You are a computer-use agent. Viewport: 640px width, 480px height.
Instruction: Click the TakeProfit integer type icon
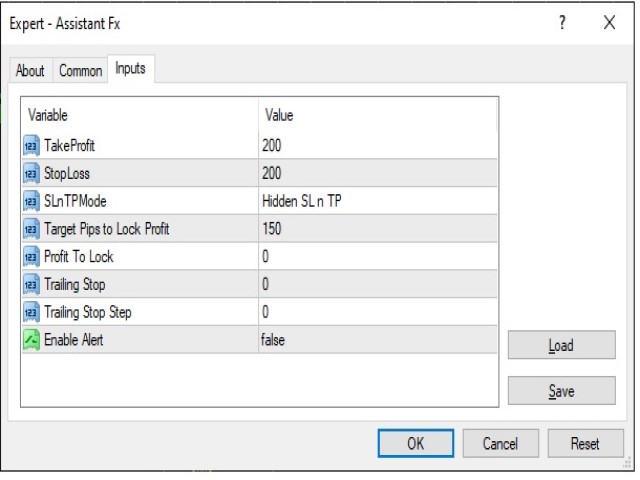coord(31,146)
